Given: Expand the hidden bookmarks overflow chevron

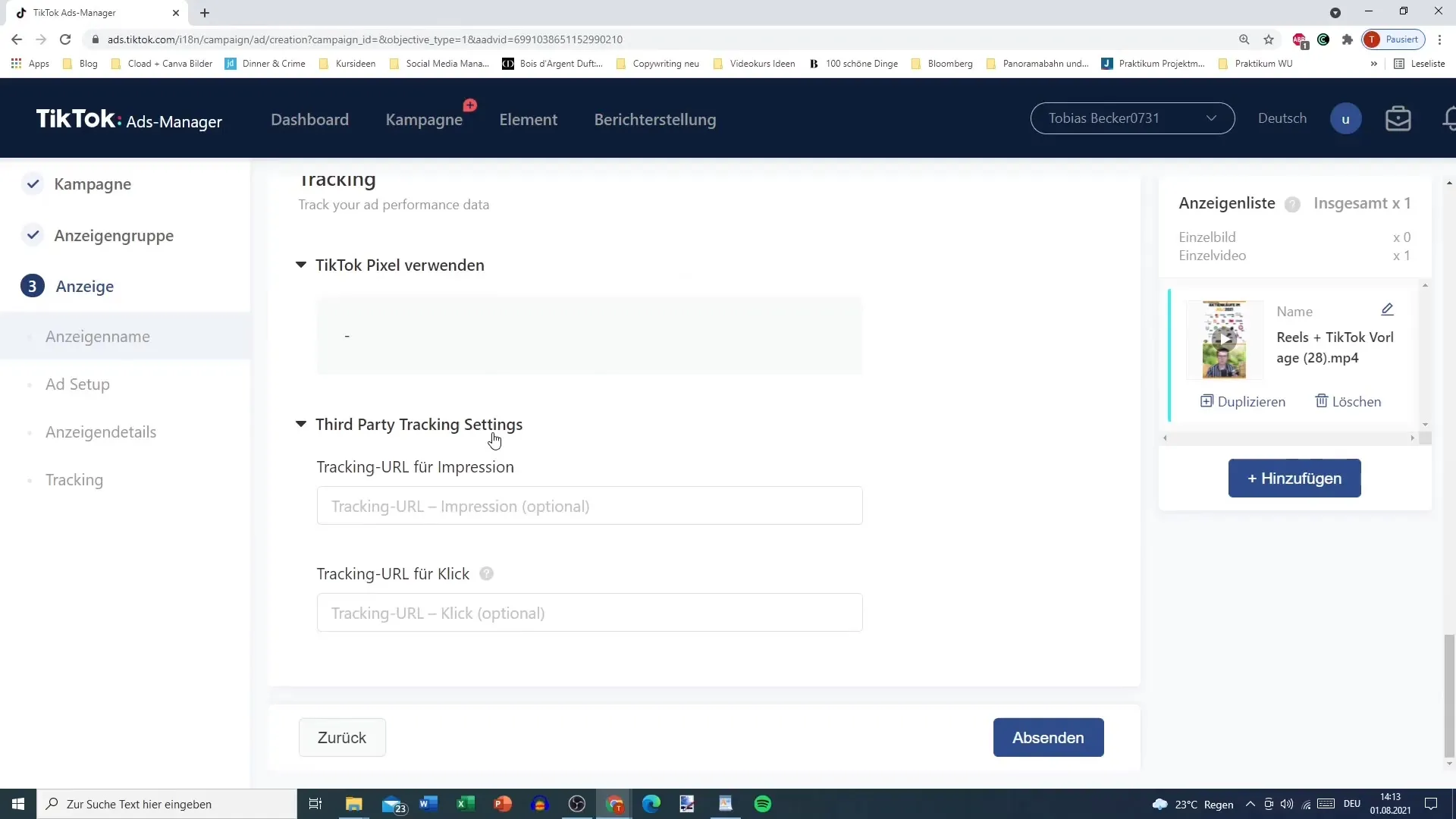Looking at the screenshot, I should (x=1374, y=64).
